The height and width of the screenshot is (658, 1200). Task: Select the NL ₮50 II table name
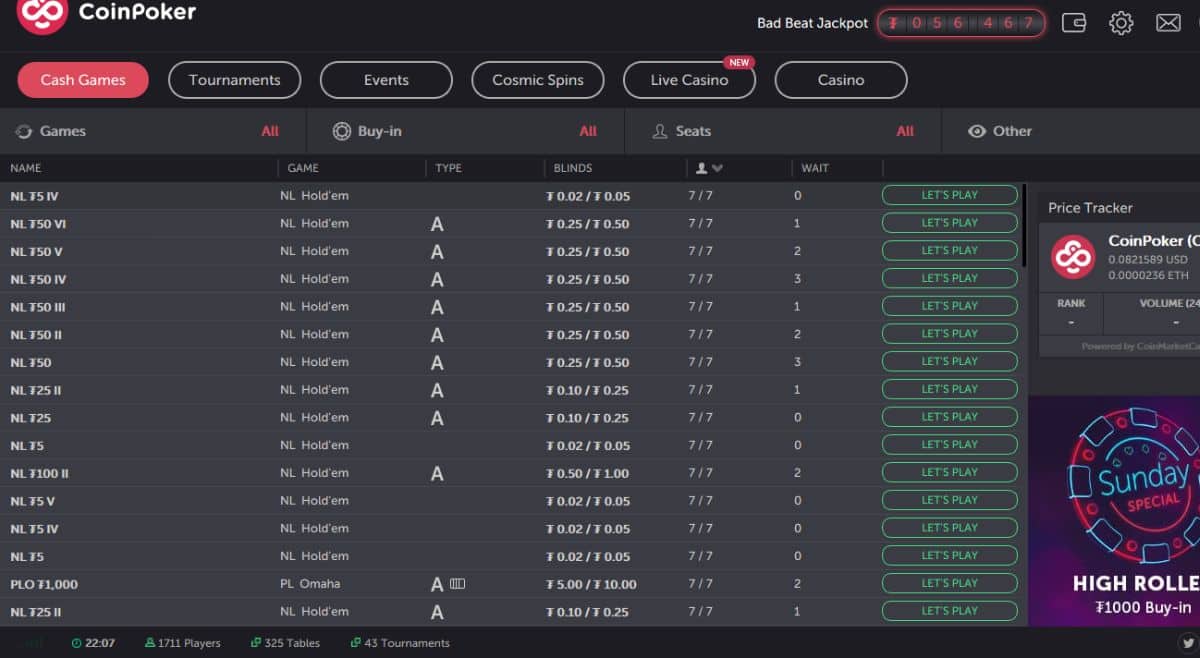(x=36, y=335)
